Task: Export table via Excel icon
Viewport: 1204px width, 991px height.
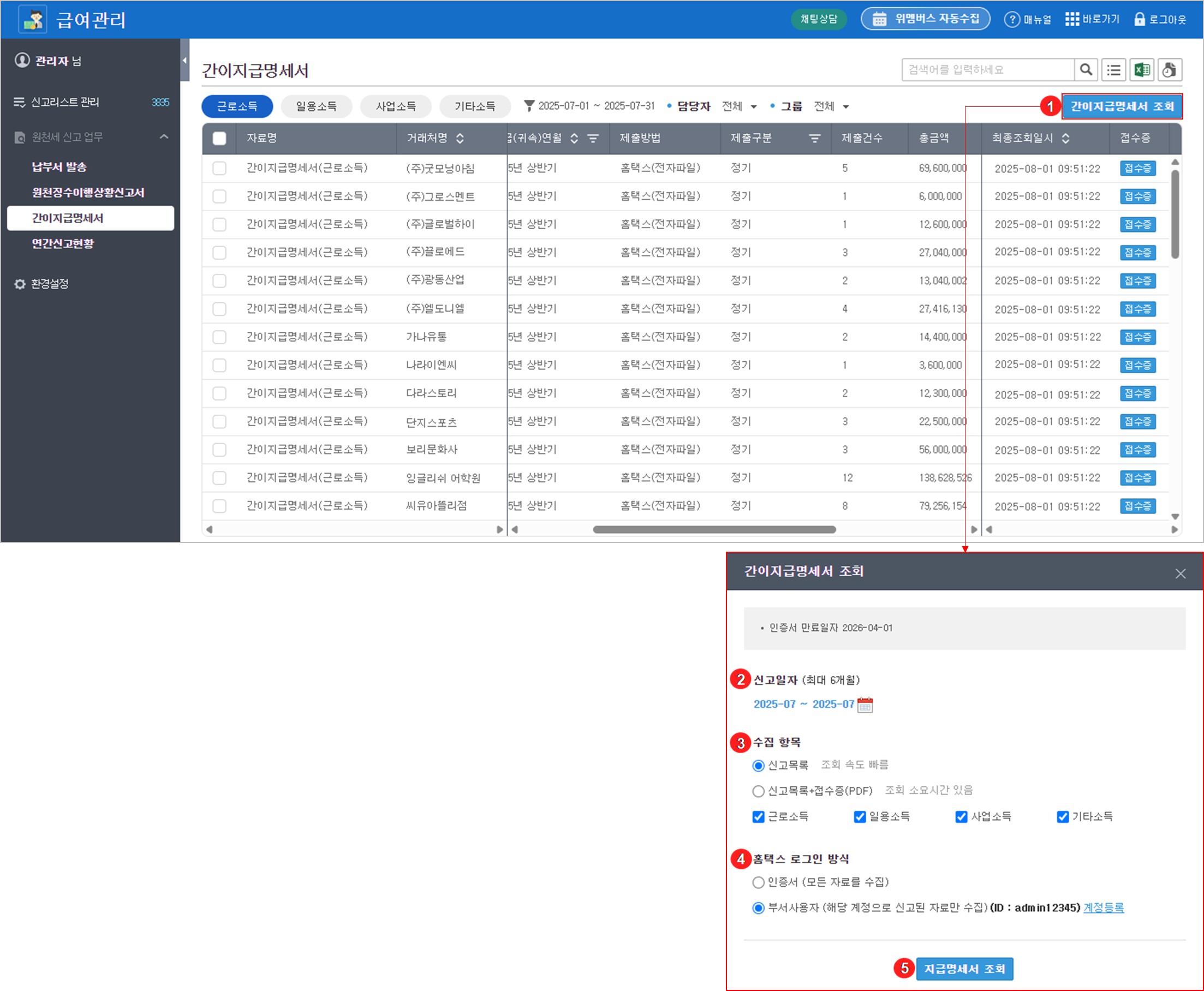Action: point(1142,70)
